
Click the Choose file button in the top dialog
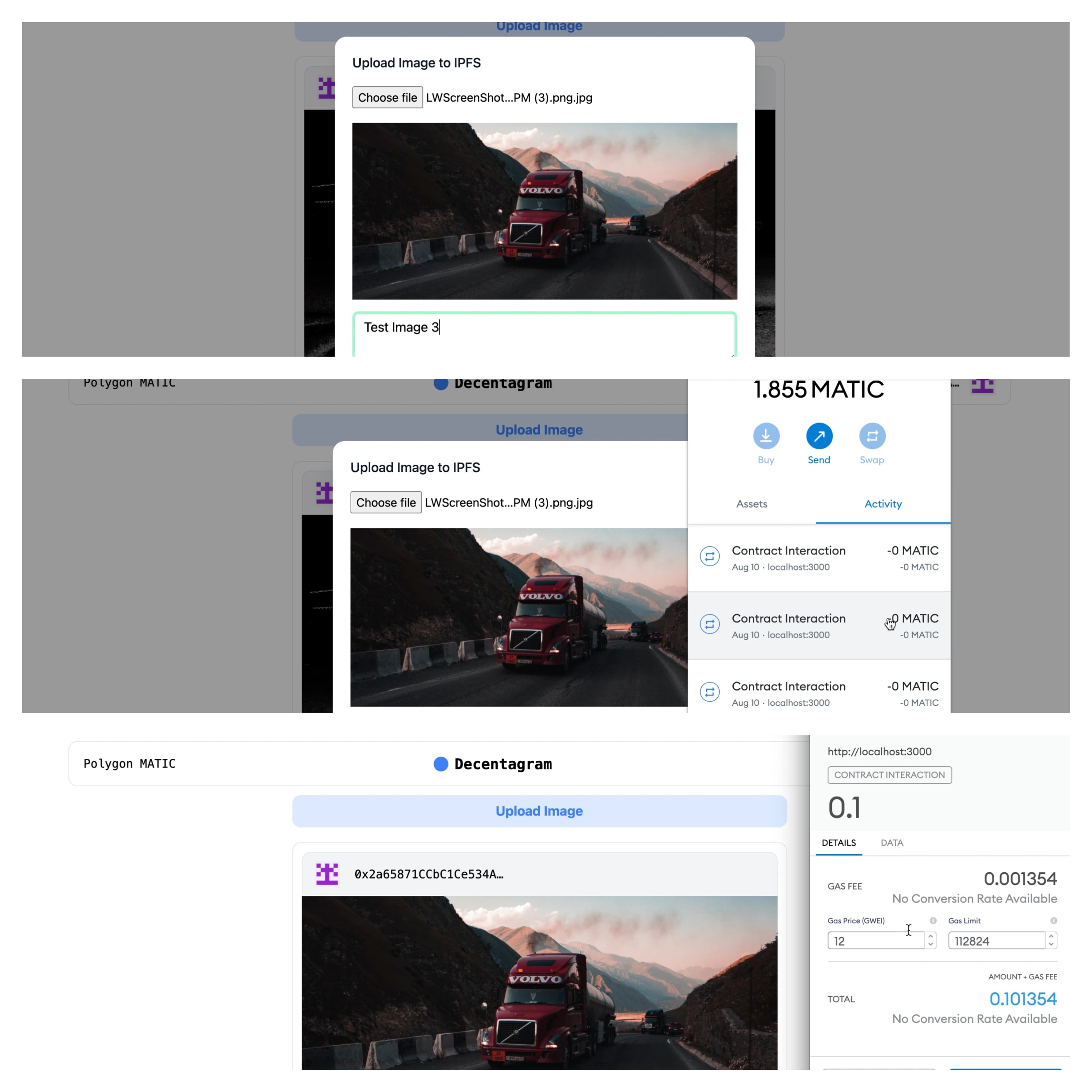(387, 97)
